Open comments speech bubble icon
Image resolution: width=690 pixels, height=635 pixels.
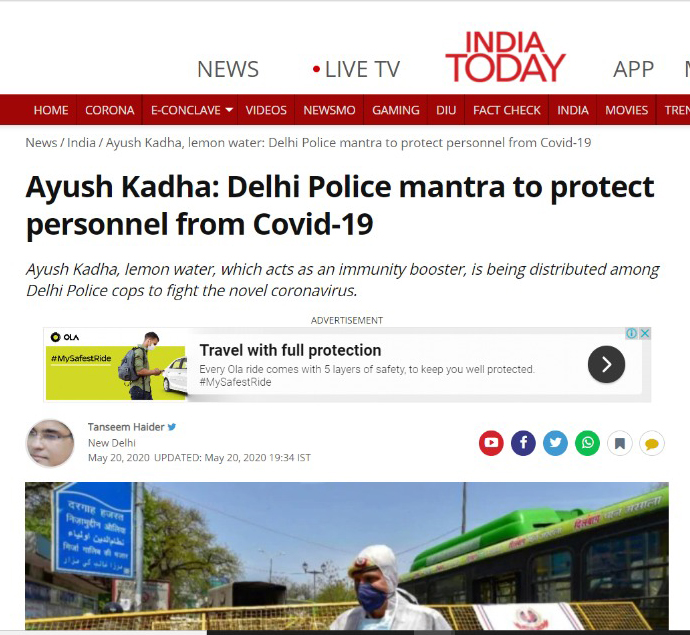click(652, 443)
